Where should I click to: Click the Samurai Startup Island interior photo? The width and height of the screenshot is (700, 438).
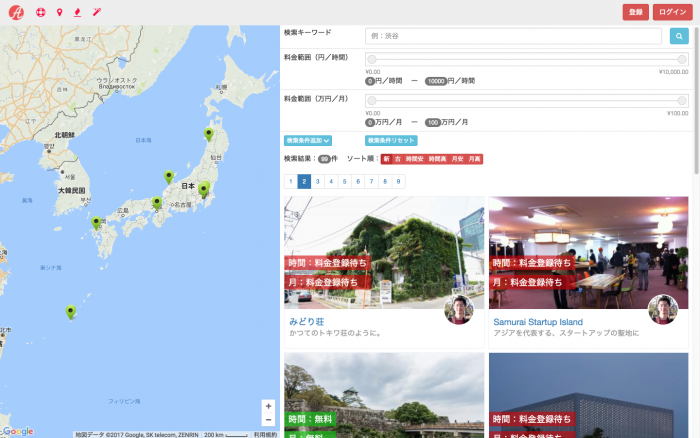[588, 253]
